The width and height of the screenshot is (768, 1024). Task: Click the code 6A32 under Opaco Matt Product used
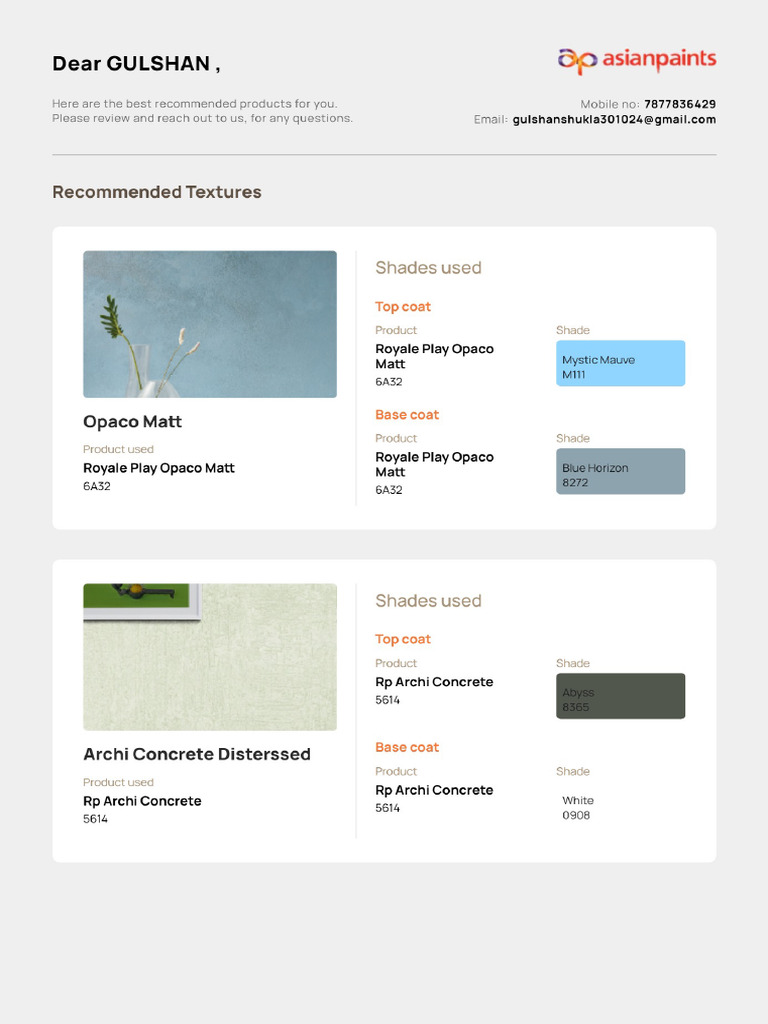(97, 486)
